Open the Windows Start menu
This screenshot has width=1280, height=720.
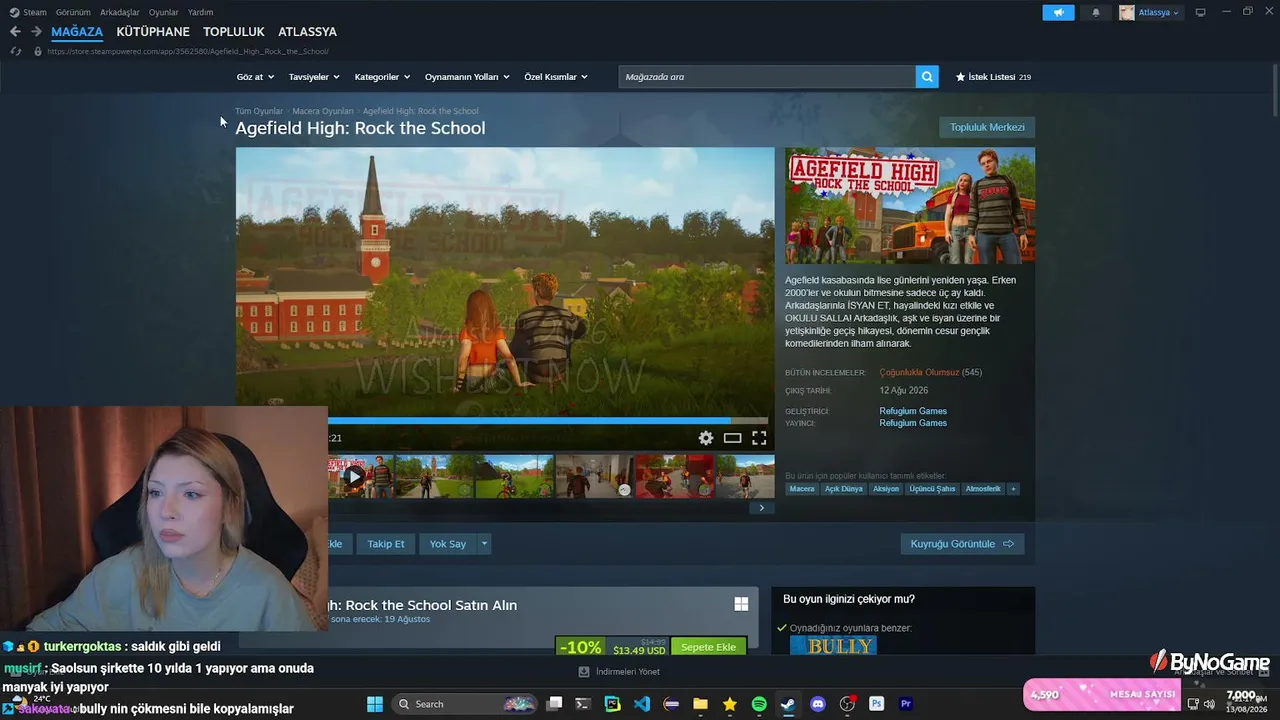coord(375,704)
